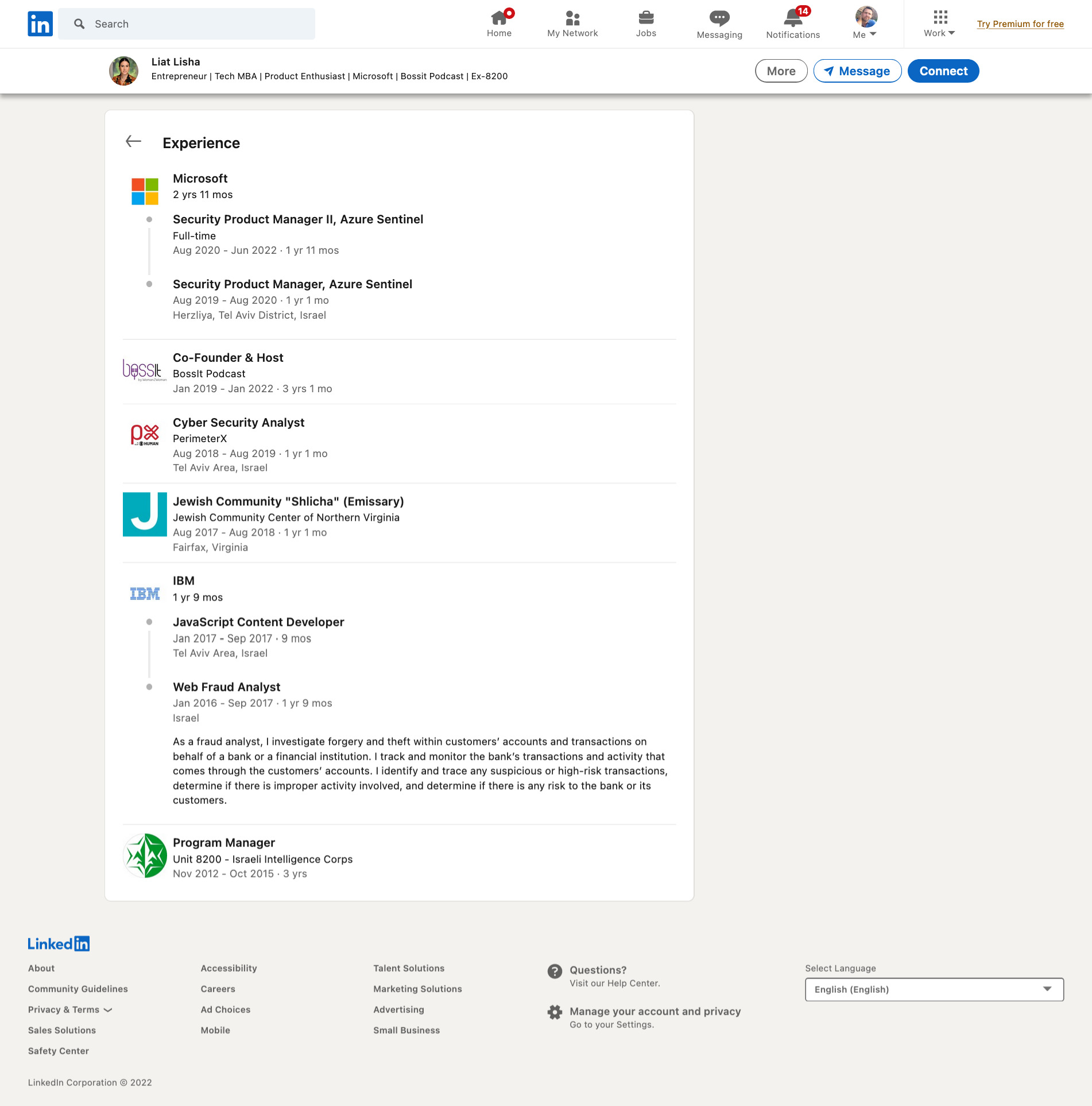Click the back arrow beside Experience

coord(133,142)
